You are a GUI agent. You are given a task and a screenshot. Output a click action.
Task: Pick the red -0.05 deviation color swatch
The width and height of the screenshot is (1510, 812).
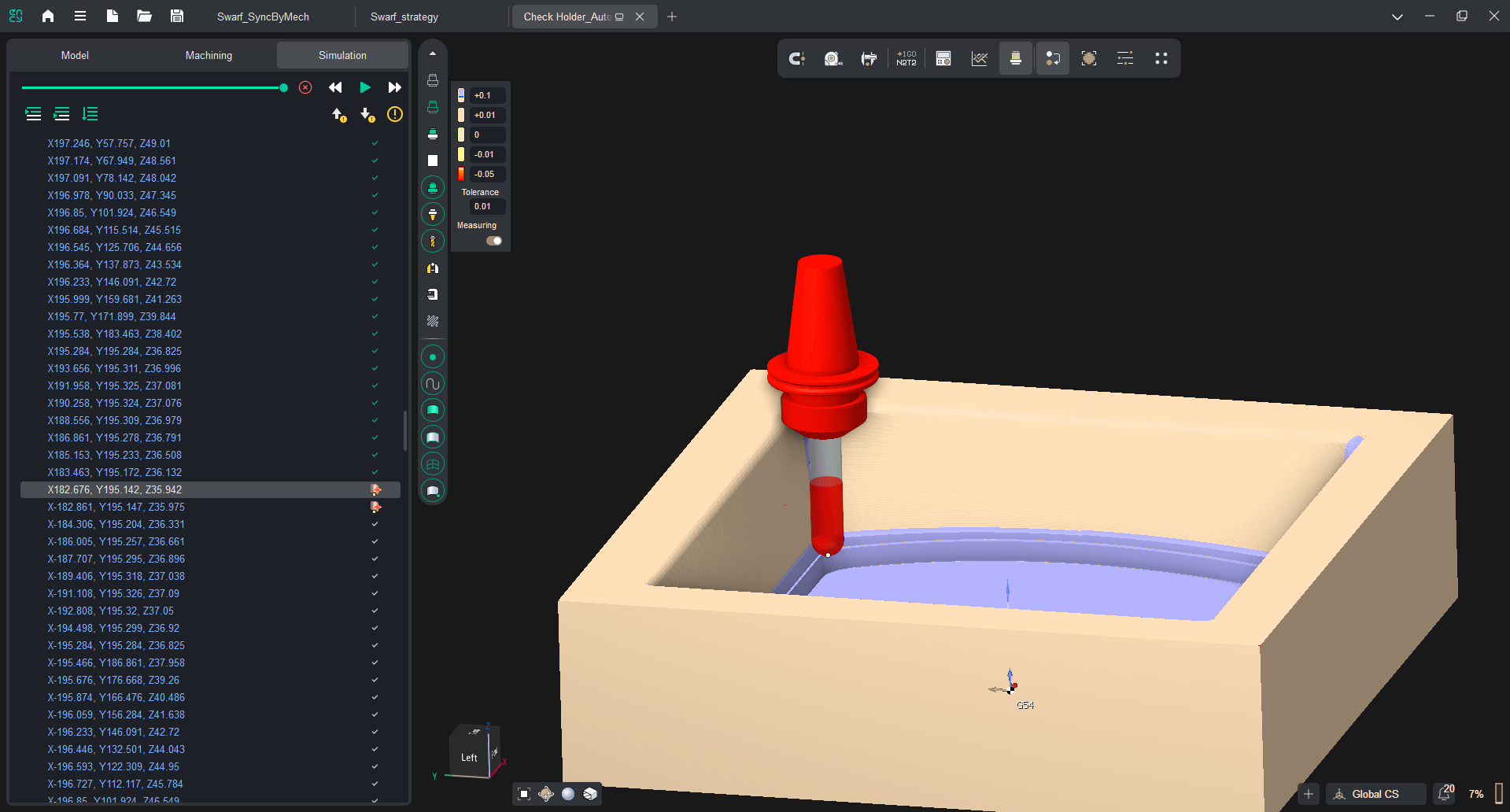click(461, 174)
